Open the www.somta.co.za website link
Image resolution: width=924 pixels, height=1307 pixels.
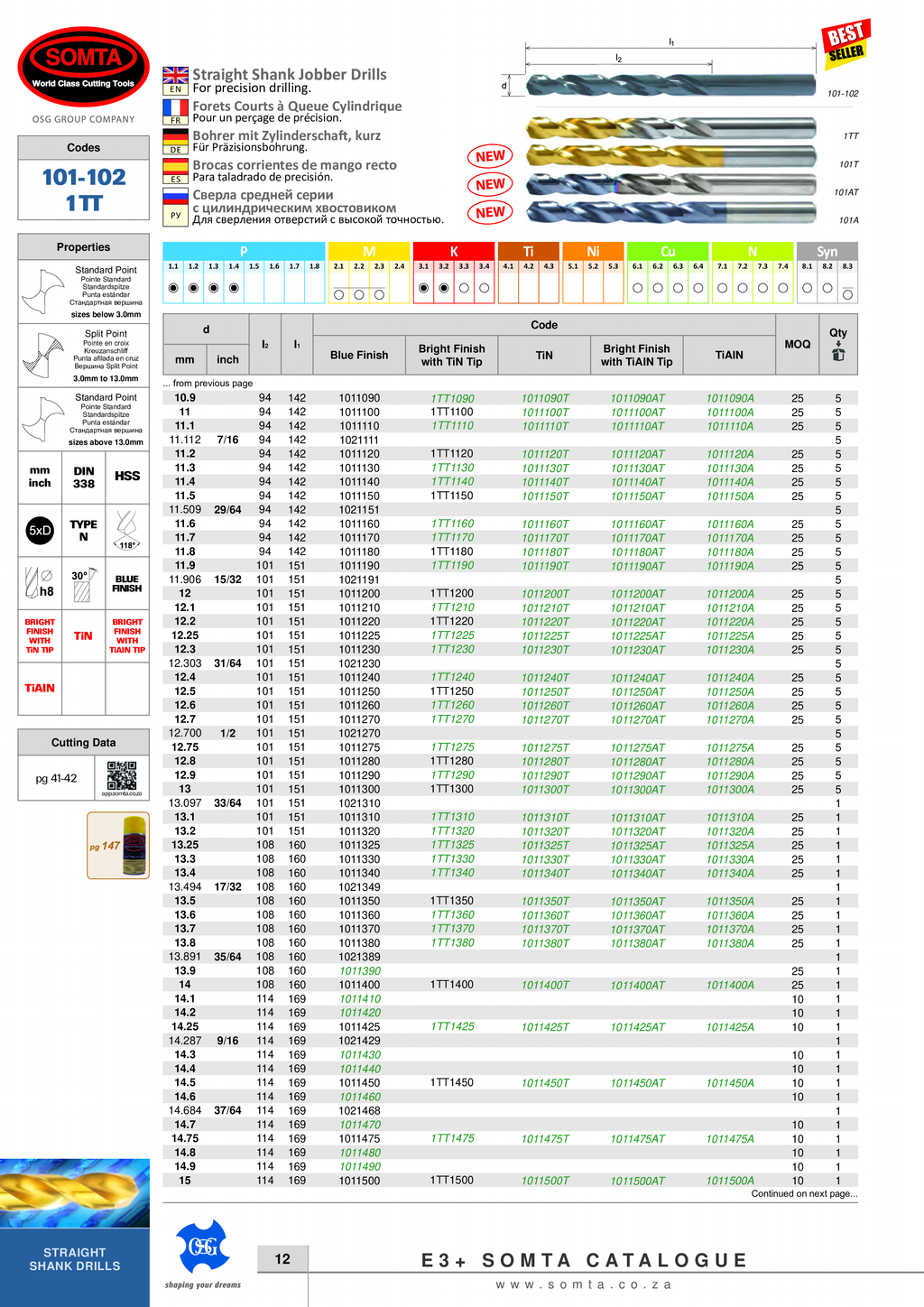click(584, 1284)
